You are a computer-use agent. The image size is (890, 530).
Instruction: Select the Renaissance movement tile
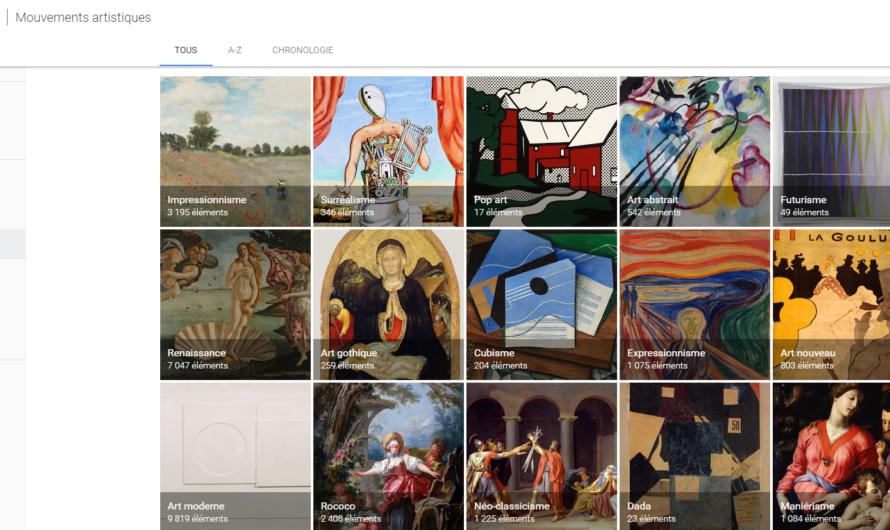(x=235, y=305)
